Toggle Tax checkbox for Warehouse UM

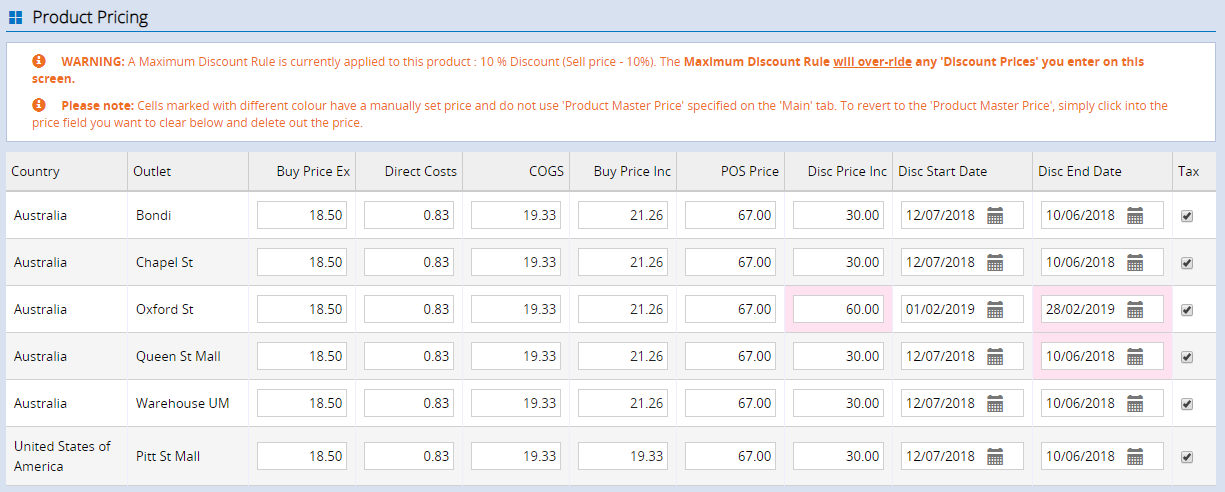click(1187, 404)
